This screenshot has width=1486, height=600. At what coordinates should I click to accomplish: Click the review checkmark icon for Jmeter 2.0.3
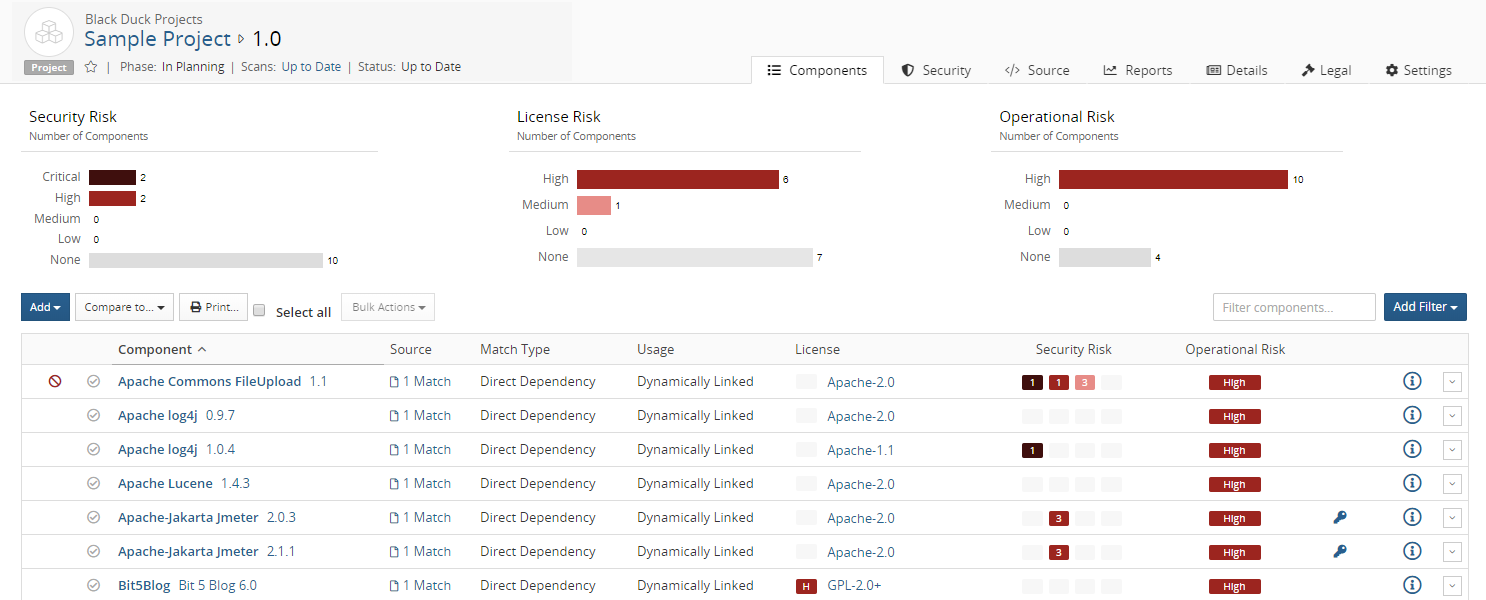point(94,517)
